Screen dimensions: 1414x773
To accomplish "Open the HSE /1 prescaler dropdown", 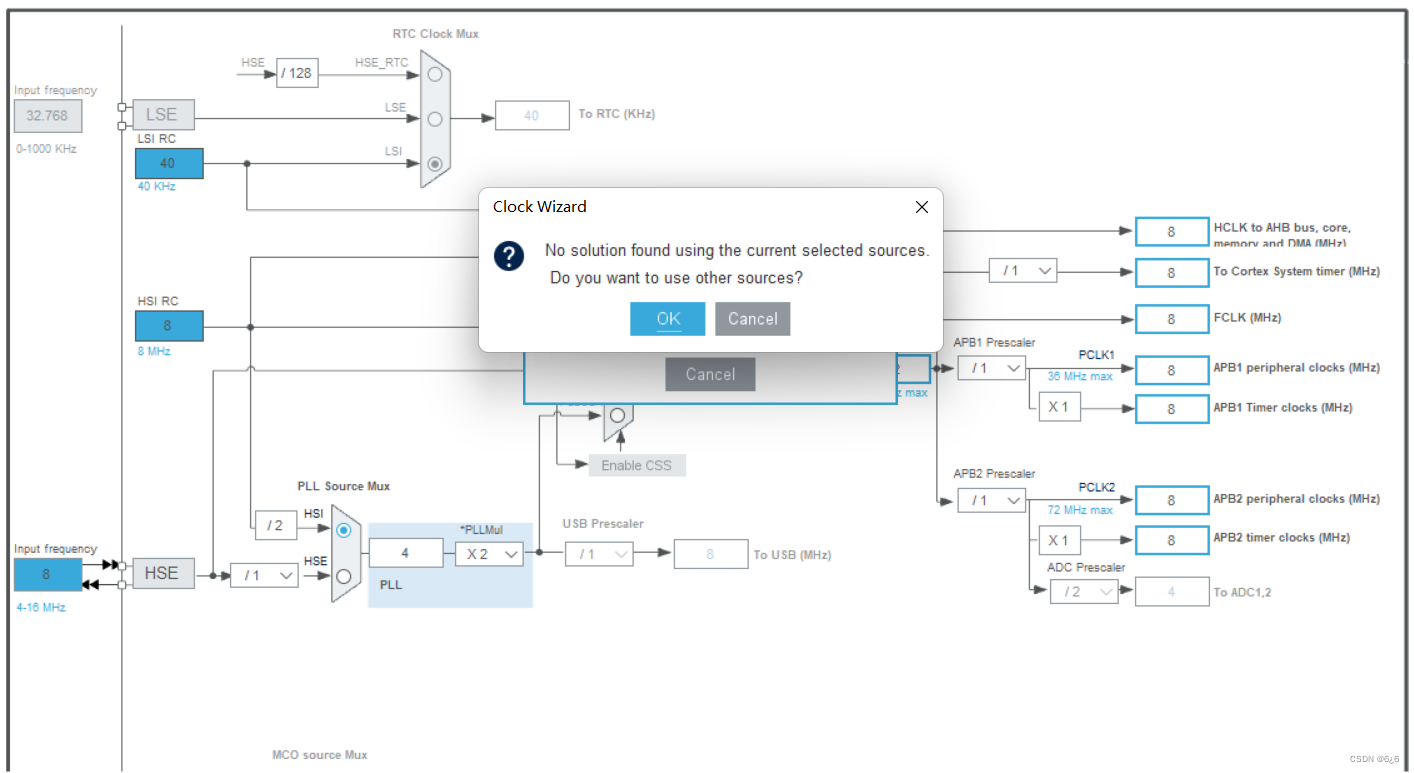I will point(264,575).
